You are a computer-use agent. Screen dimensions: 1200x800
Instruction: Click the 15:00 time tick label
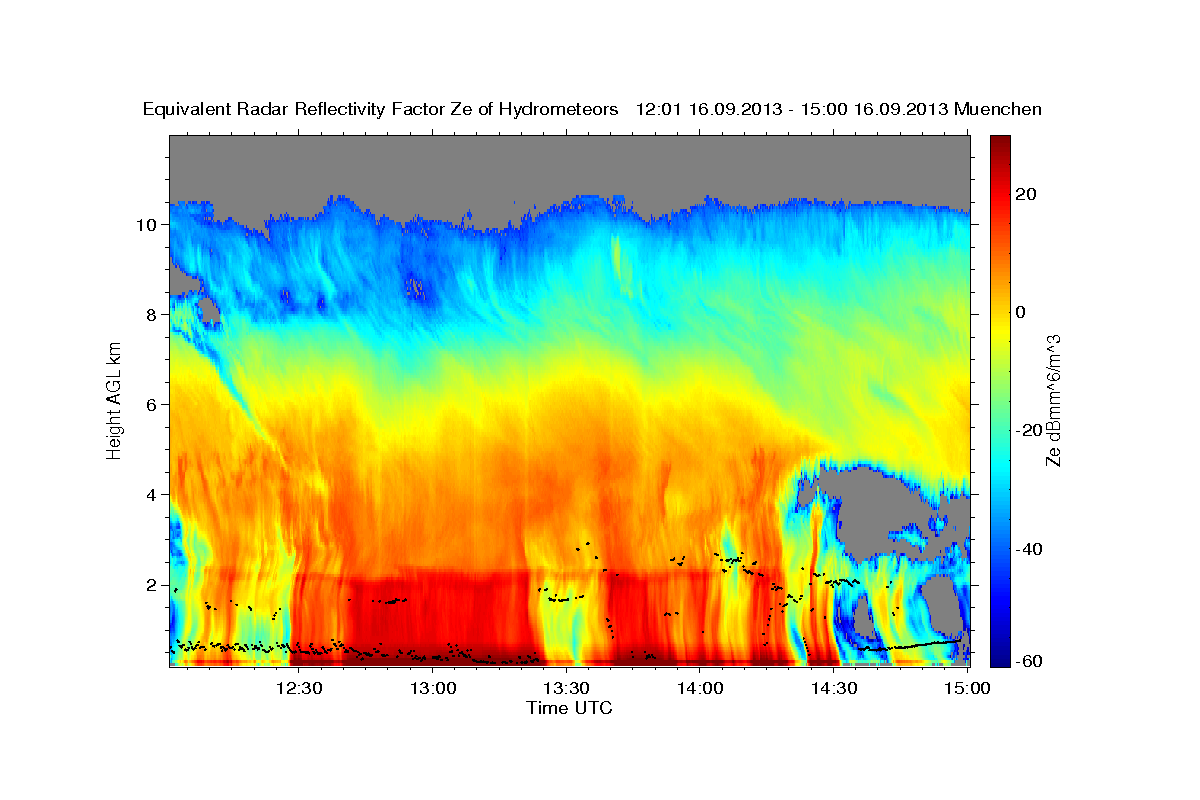pyautogui.click(x=967, y=688)
